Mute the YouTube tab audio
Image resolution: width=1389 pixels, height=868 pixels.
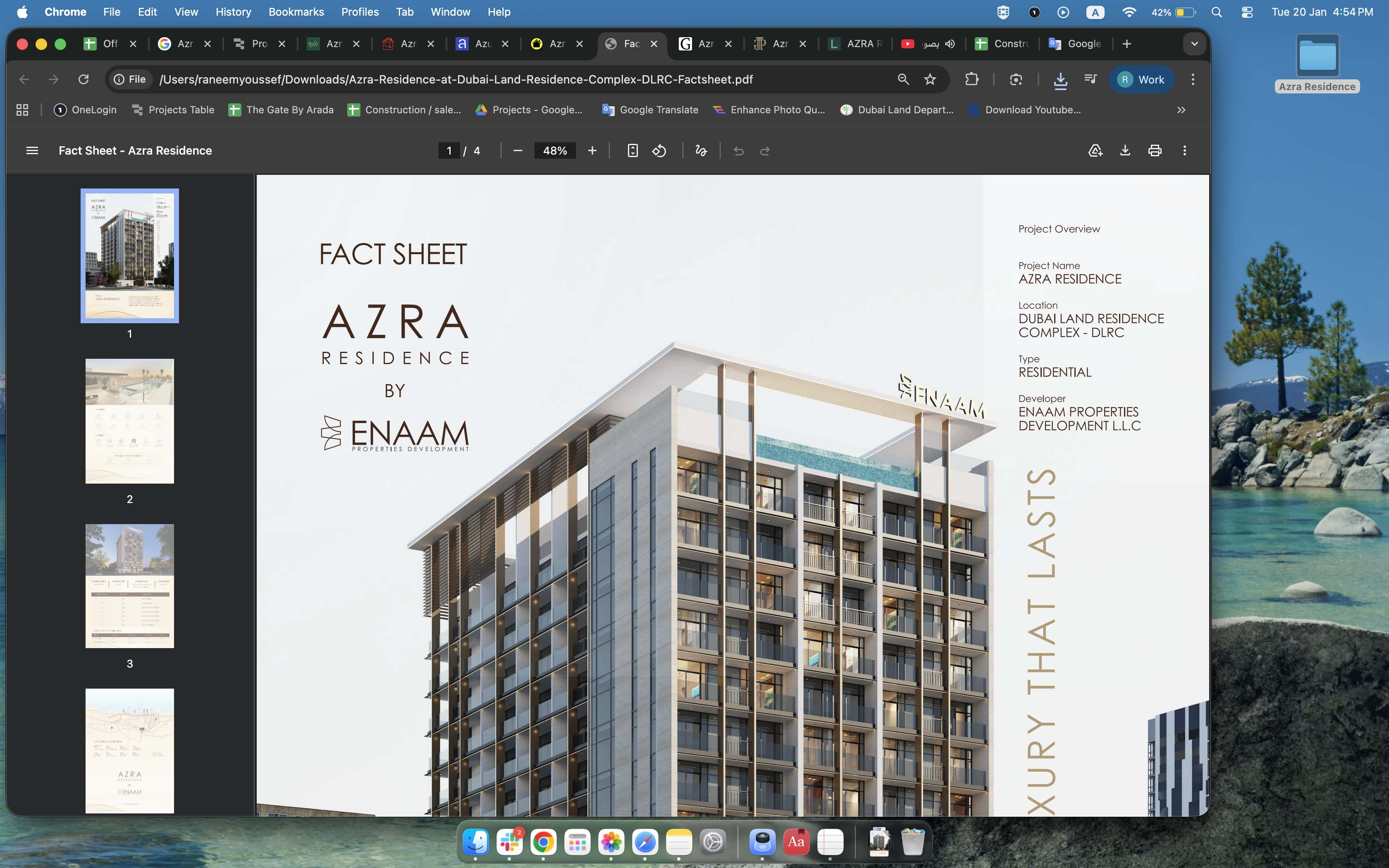tap(950, 44)
